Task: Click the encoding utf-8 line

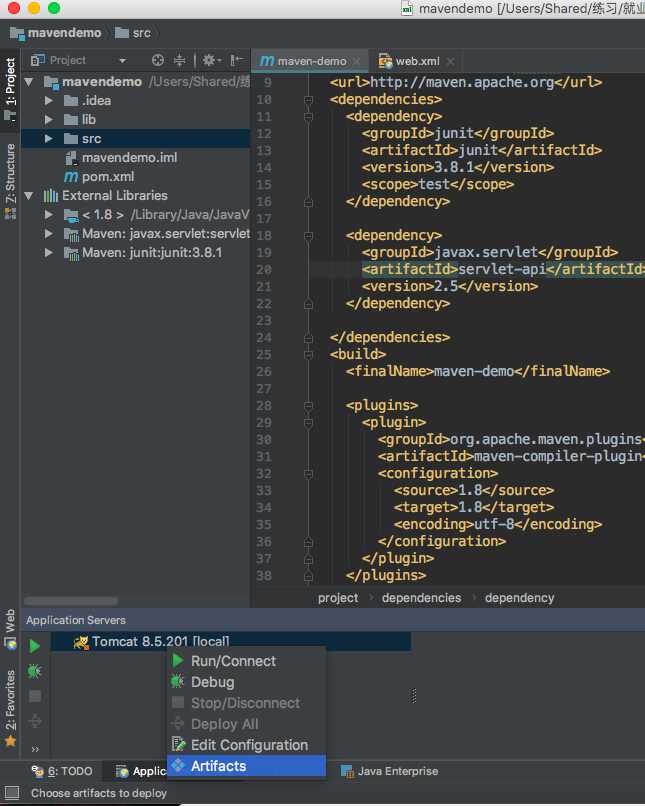Action: click(498, 524)
